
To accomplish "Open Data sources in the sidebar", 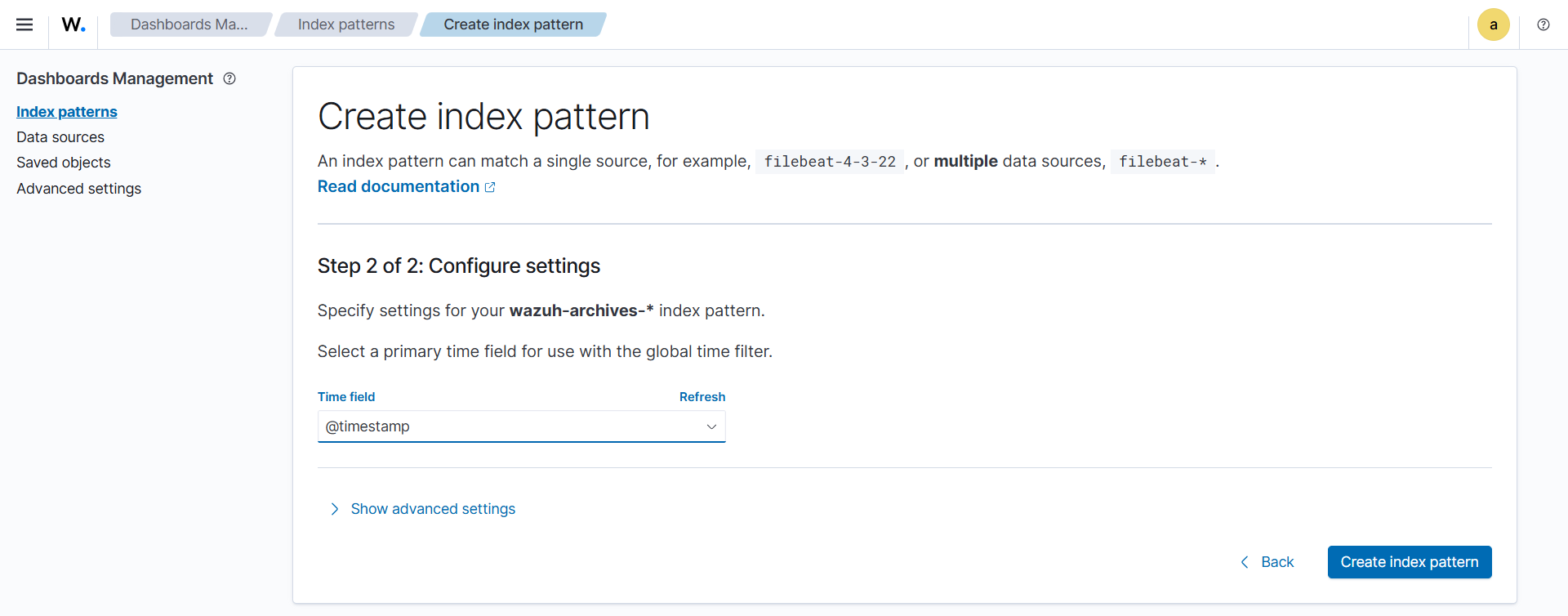I will coord(60,137).
